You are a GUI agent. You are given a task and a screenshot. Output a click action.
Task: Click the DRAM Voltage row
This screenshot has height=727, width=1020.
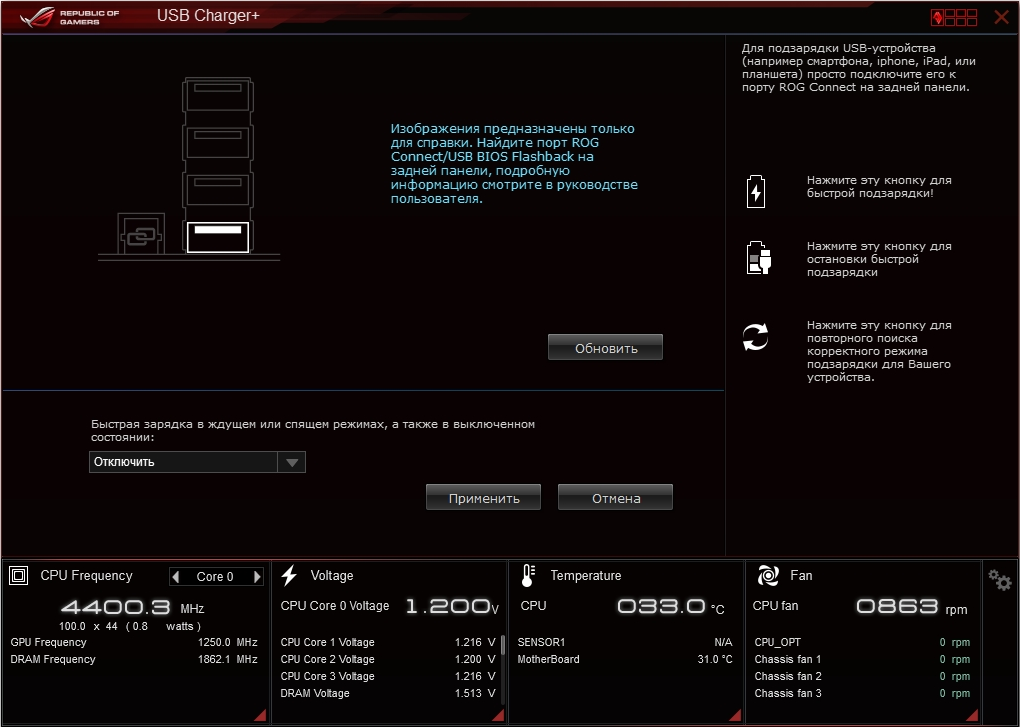[388, 693]
